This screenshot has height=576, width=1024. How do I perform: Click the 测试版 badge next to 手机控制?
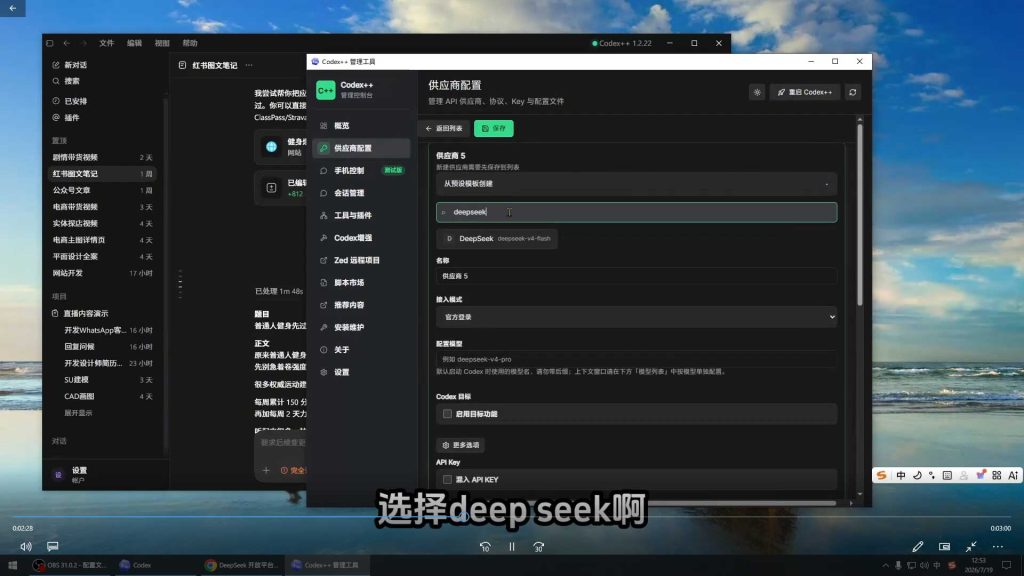393,170
